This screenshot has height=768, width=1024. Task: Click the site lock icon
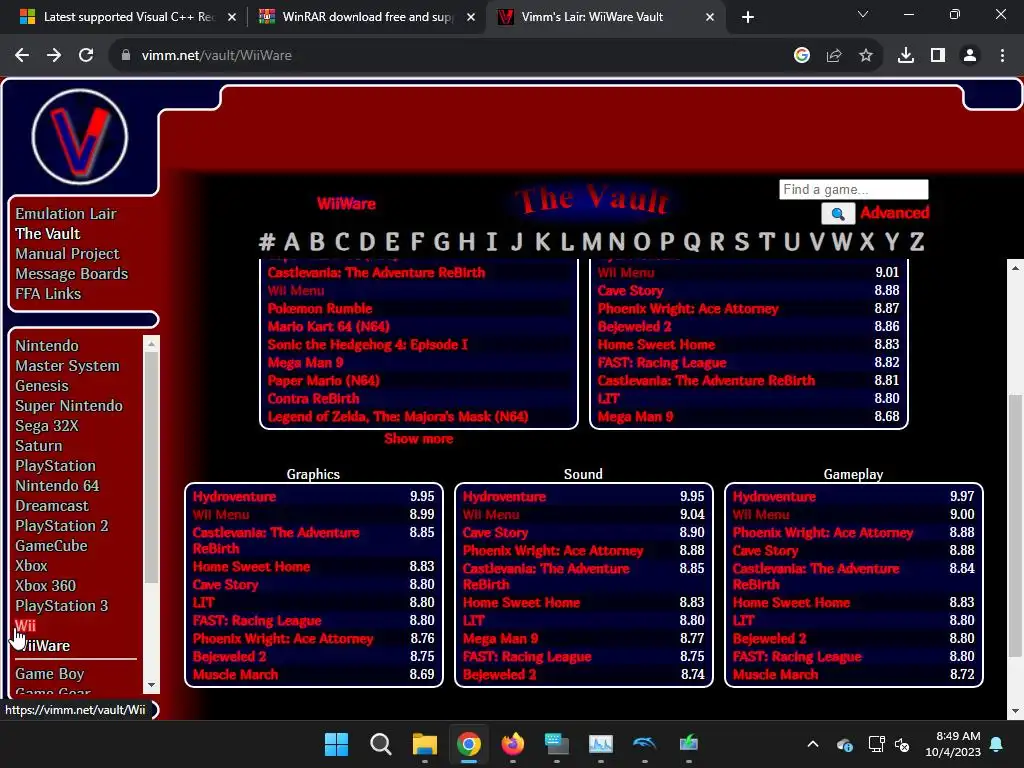(126, 56)
